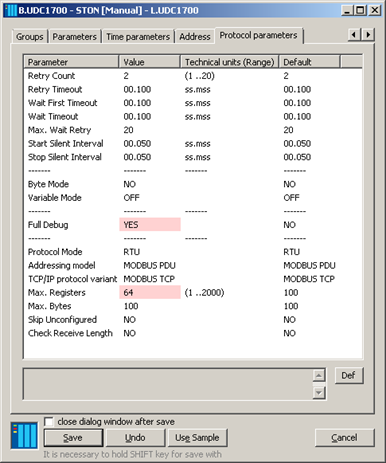
Task: Minimize the B.UDC1700 window
Action: pyautogui.click(x=348, y=10)
